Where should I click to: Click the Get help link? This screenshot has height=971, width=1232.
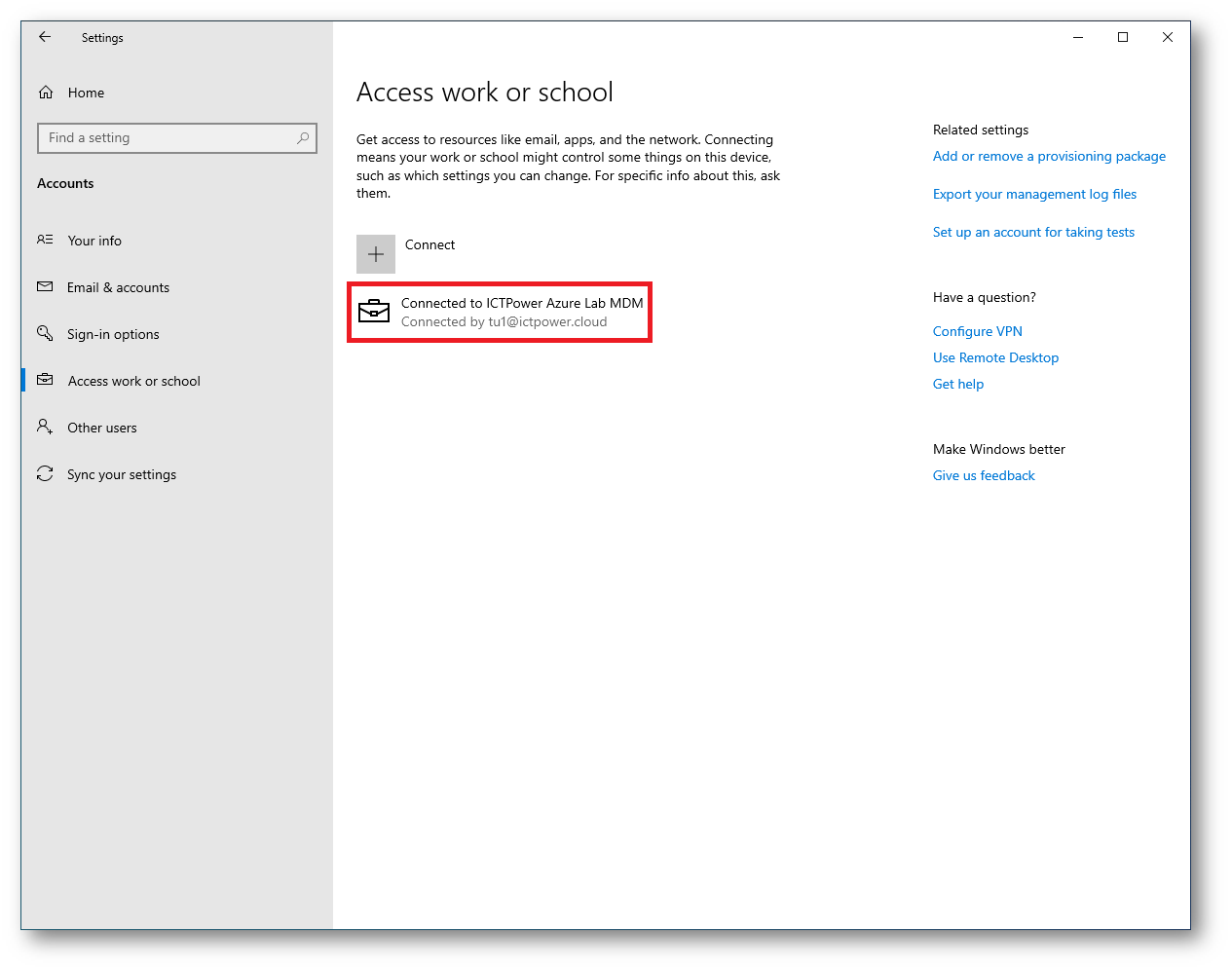[x=958, y=384]
